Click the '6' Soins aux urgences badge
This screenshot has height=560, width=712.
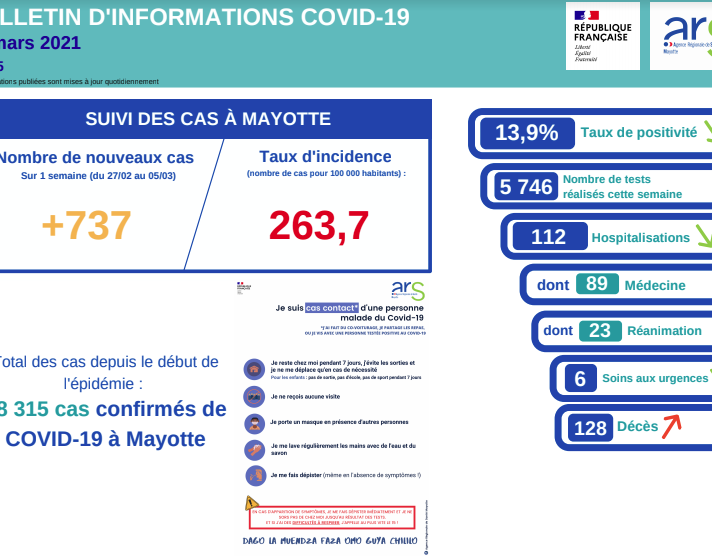(x=580, y=378)
